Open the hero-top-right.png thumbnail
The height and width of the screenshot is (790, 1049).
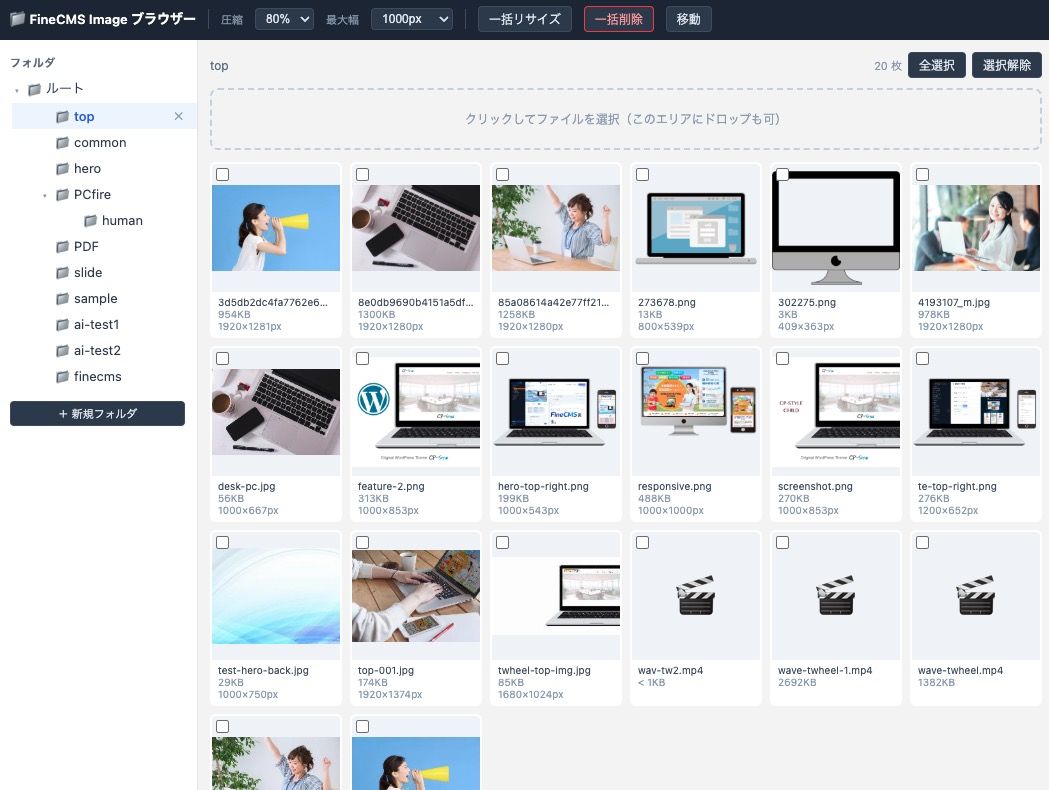556,412
